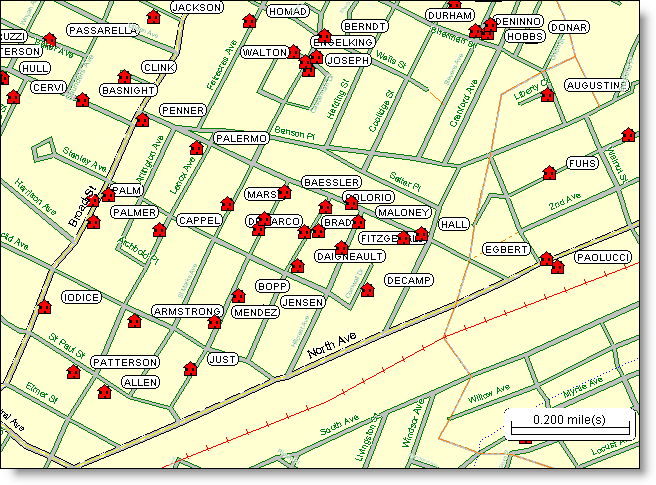The height and width of the screenshot is (485, 656).
Task: Click the BASNIGHT name label
Action: click(x=130, y=91)
